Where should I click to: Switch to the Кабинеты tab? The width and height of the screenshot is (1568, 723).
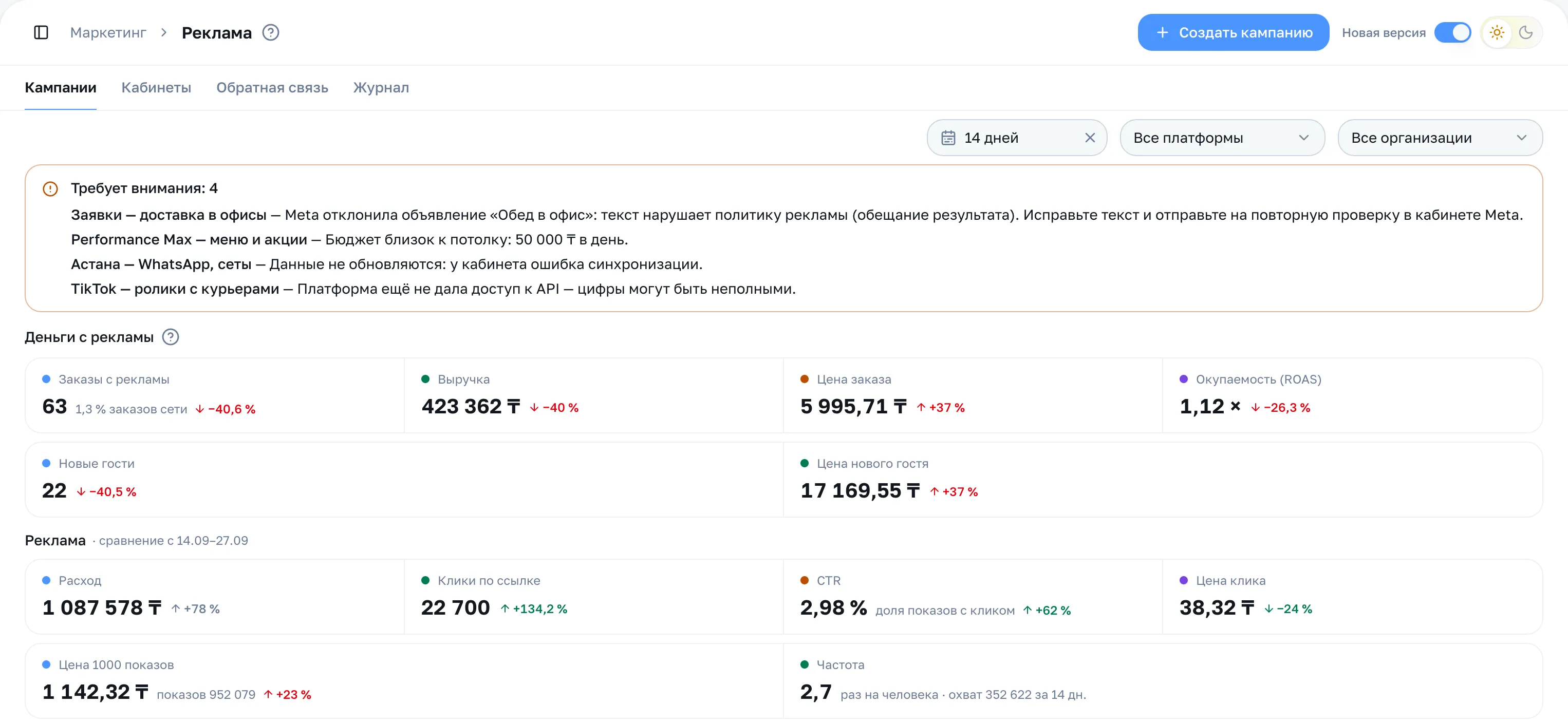pos(156,87)
